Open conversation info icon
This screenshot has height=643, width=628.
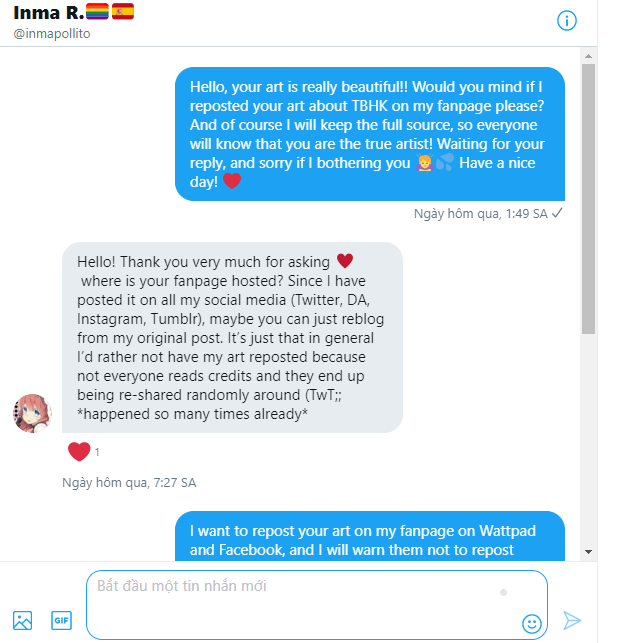click(566, 21)
